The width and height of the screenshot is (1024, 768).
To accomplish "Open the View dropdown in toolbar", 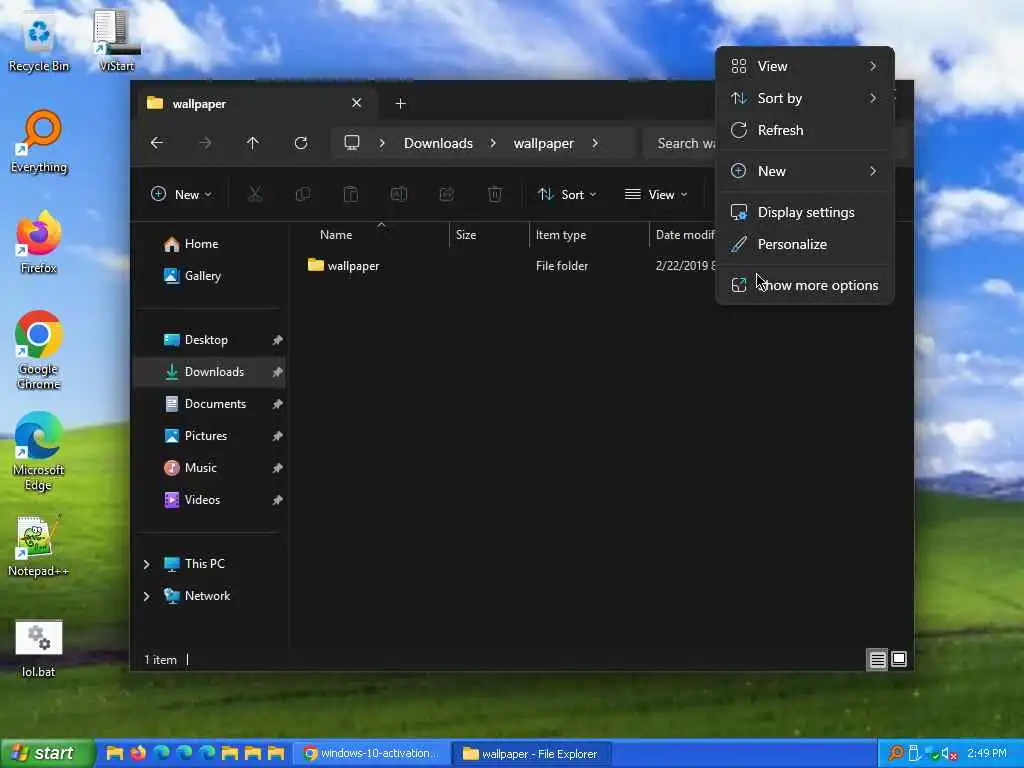I will click(x=656, y=194).
